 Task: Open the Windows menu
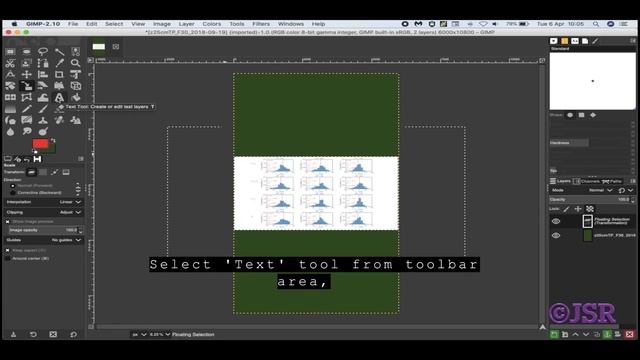coord(291,24)
